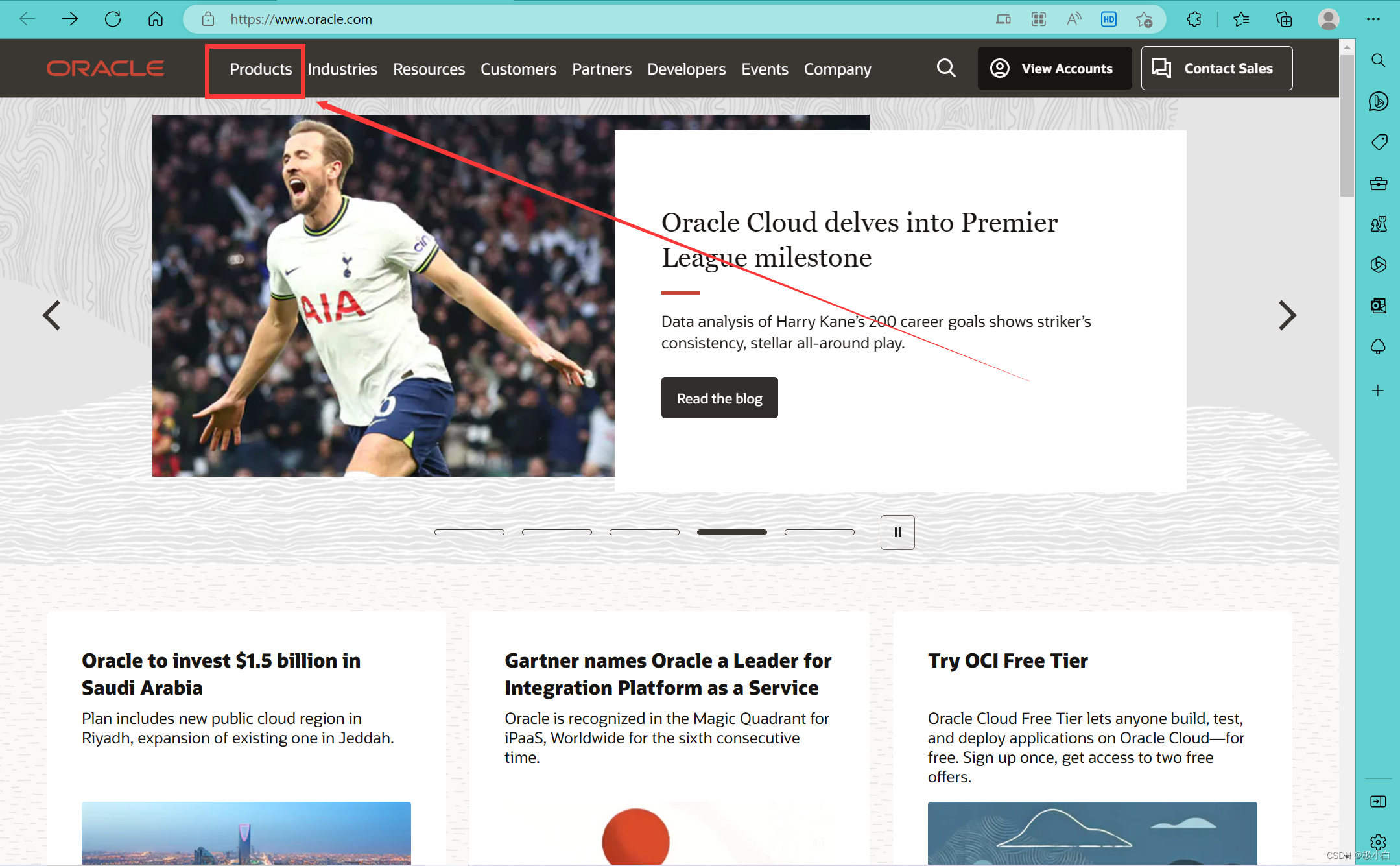Screen dimensions: 1400x866
Task: Select second carousel slide indicator
Action: click(556, 532)
